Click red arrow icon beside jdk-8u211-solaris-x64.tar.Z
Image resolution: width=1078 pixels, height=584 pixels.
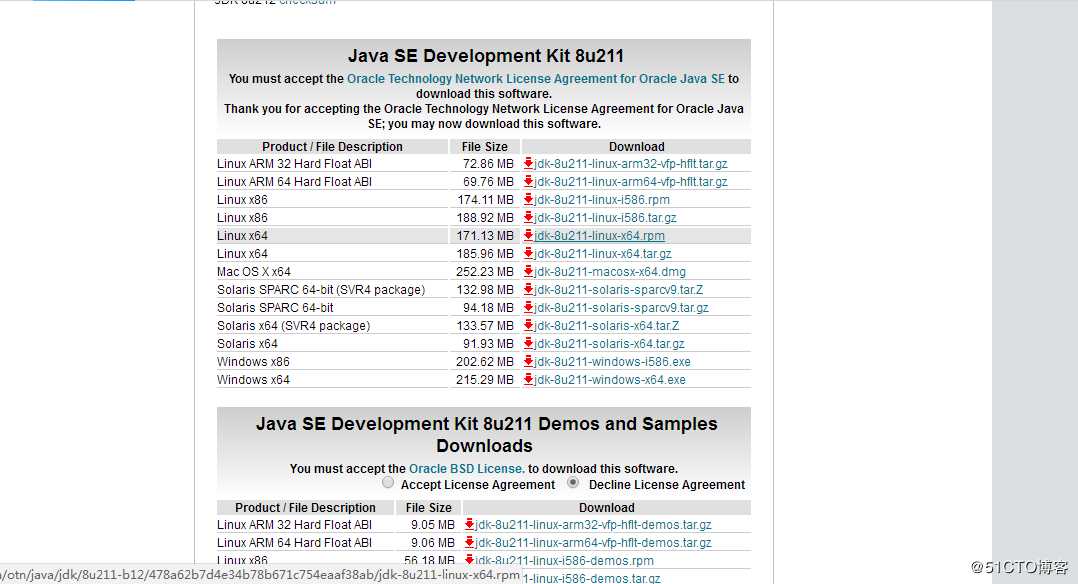[x=528, y=325]
